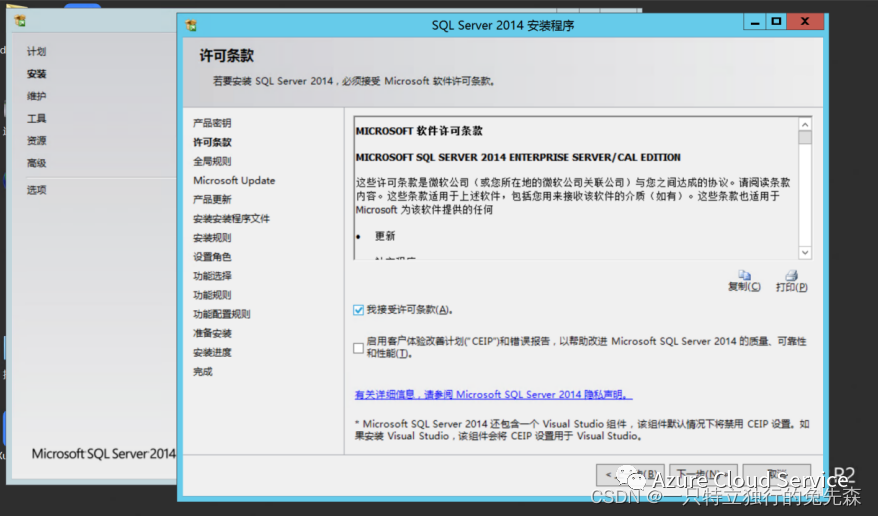This screenshot has width=878, height=516.
Task: Click the license text scrollbar up arrow
Action: [x=805, y=124]
